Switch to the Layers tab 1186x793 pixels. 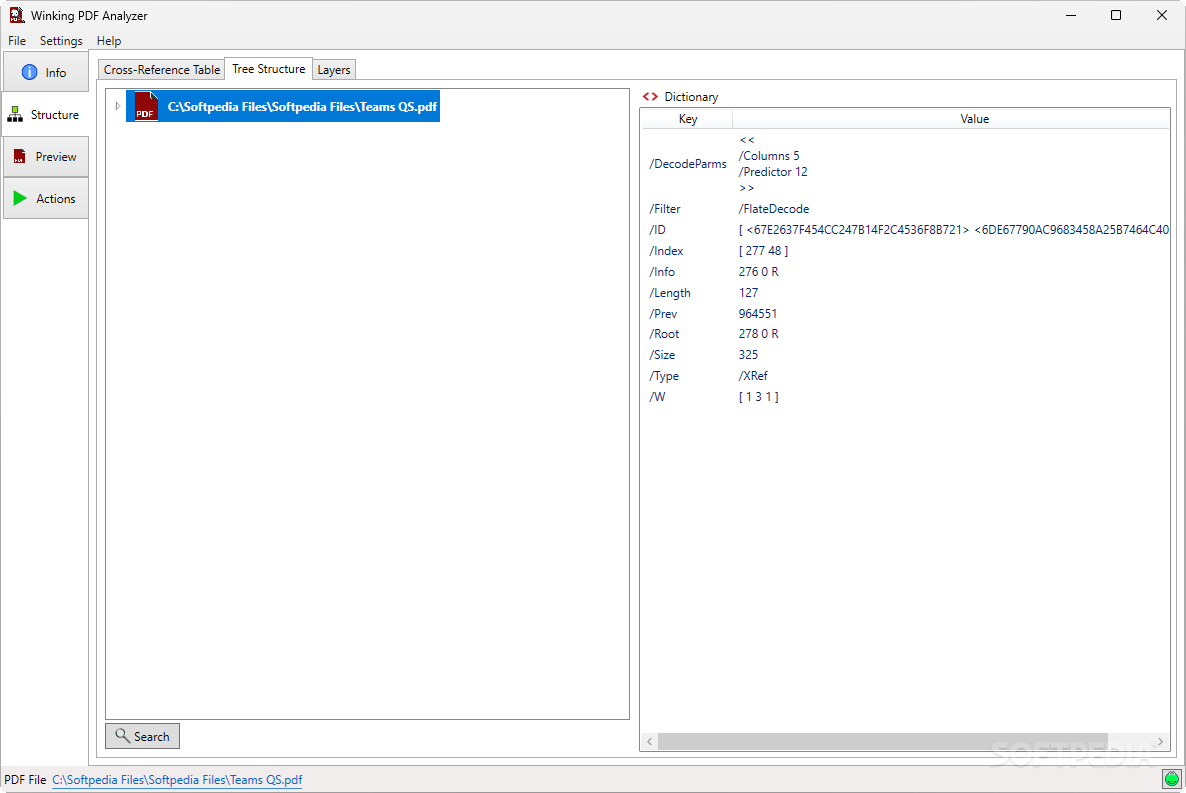click(334, 70)
